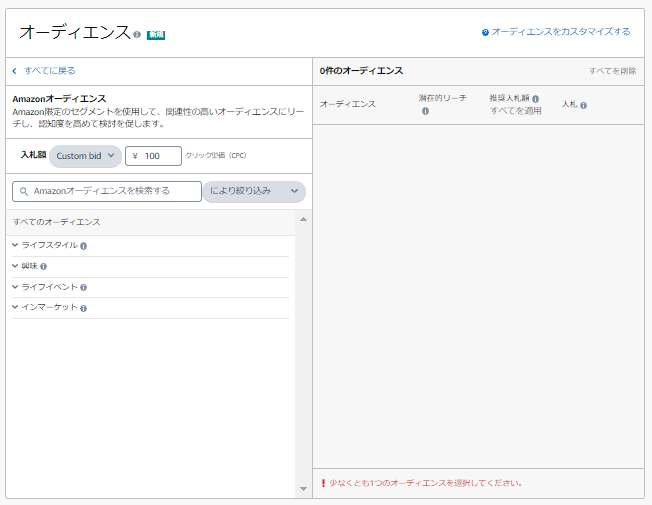The image size is (652, 505).
Task: Click the オーディエンス column header
Action: coord(348,104)
